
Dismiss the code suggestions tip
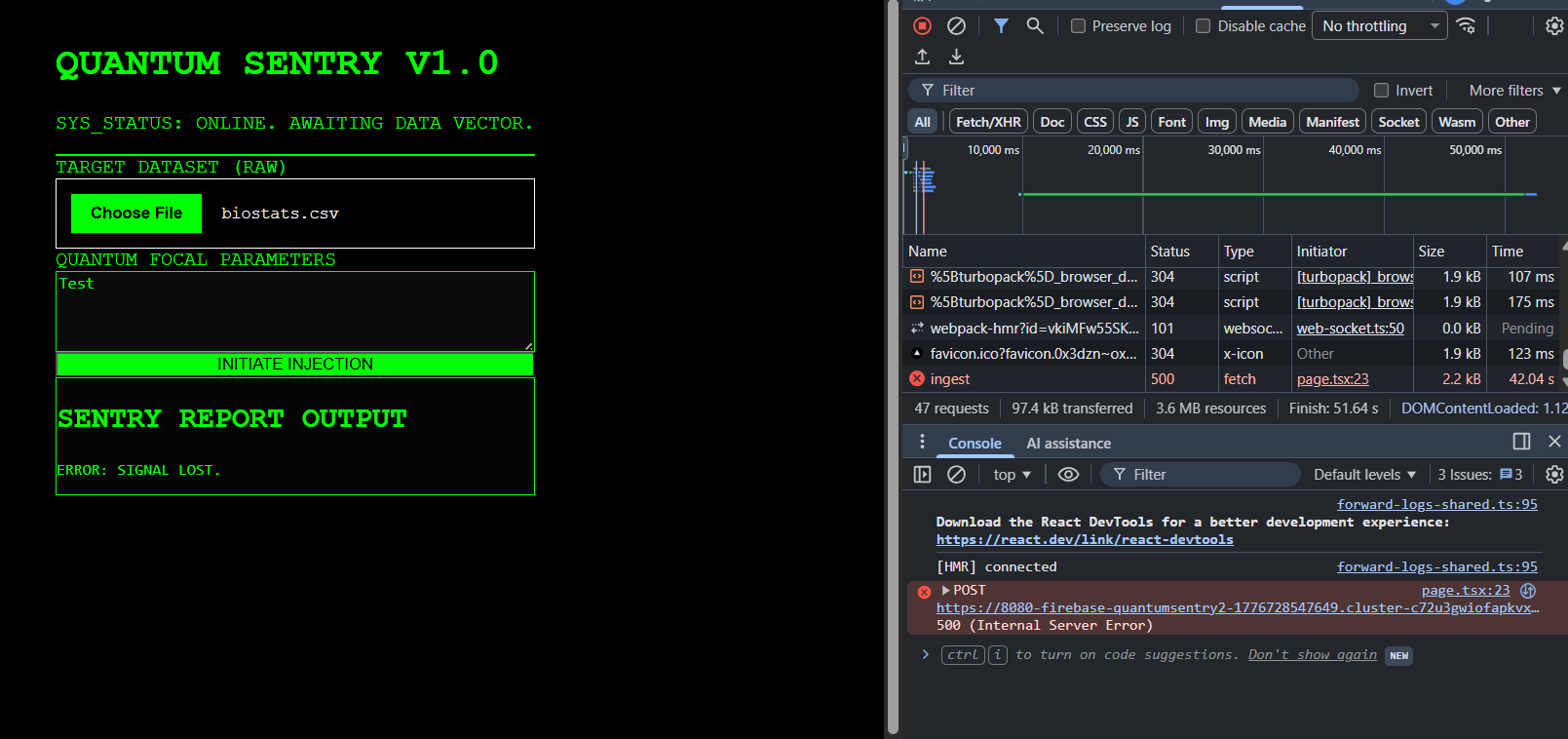(1312, 655)
